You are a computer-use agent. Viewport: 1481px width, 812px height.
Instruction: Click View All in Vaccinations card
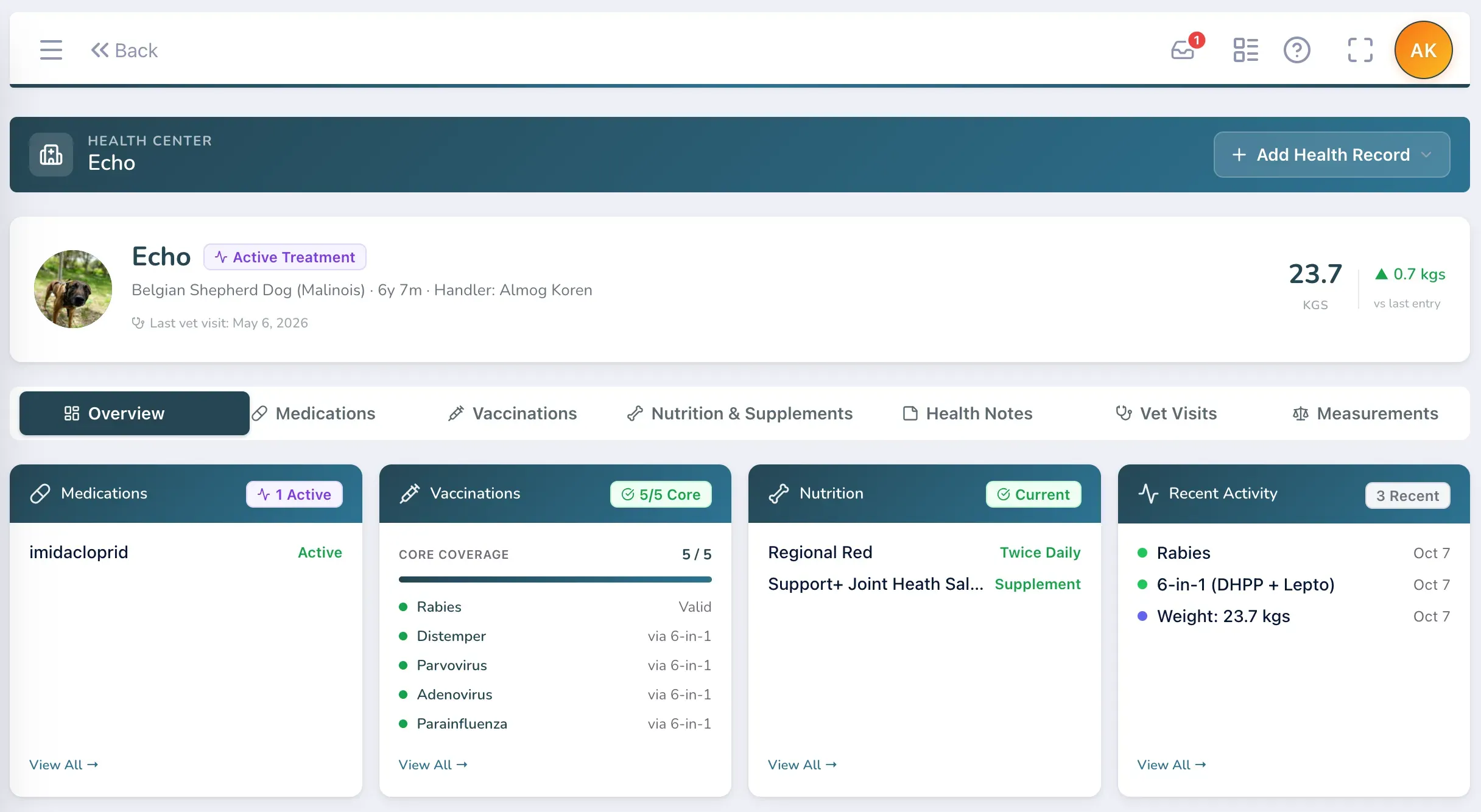click(x=433, y=765)
